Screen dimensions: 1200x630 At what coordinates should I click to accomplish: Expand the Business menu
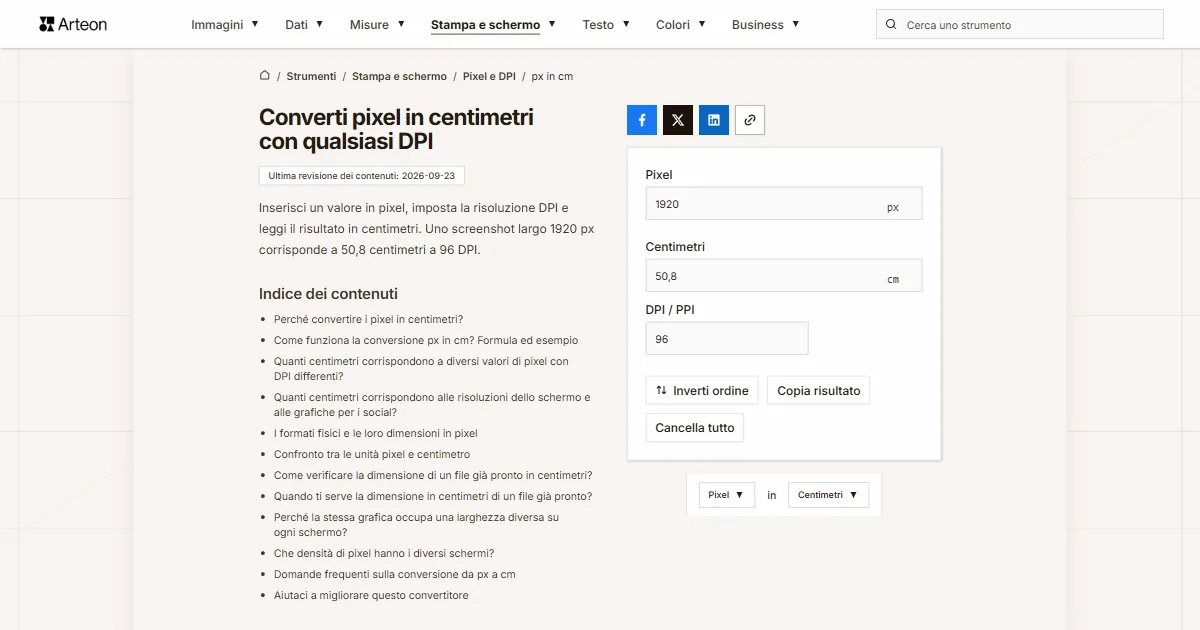(x=765, y=24)
